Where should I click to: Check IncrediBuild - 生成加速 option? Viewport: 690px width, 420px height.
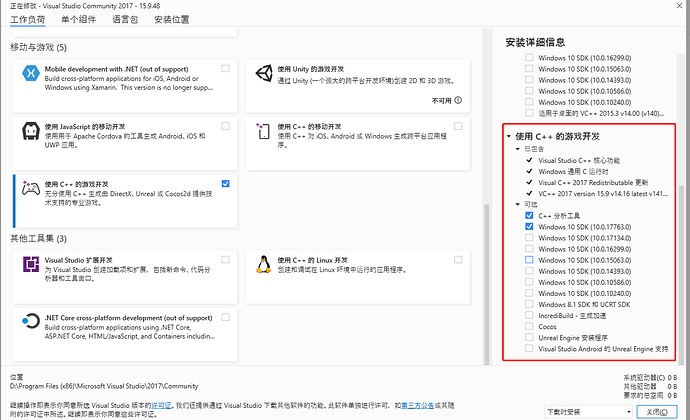[529, 315]
